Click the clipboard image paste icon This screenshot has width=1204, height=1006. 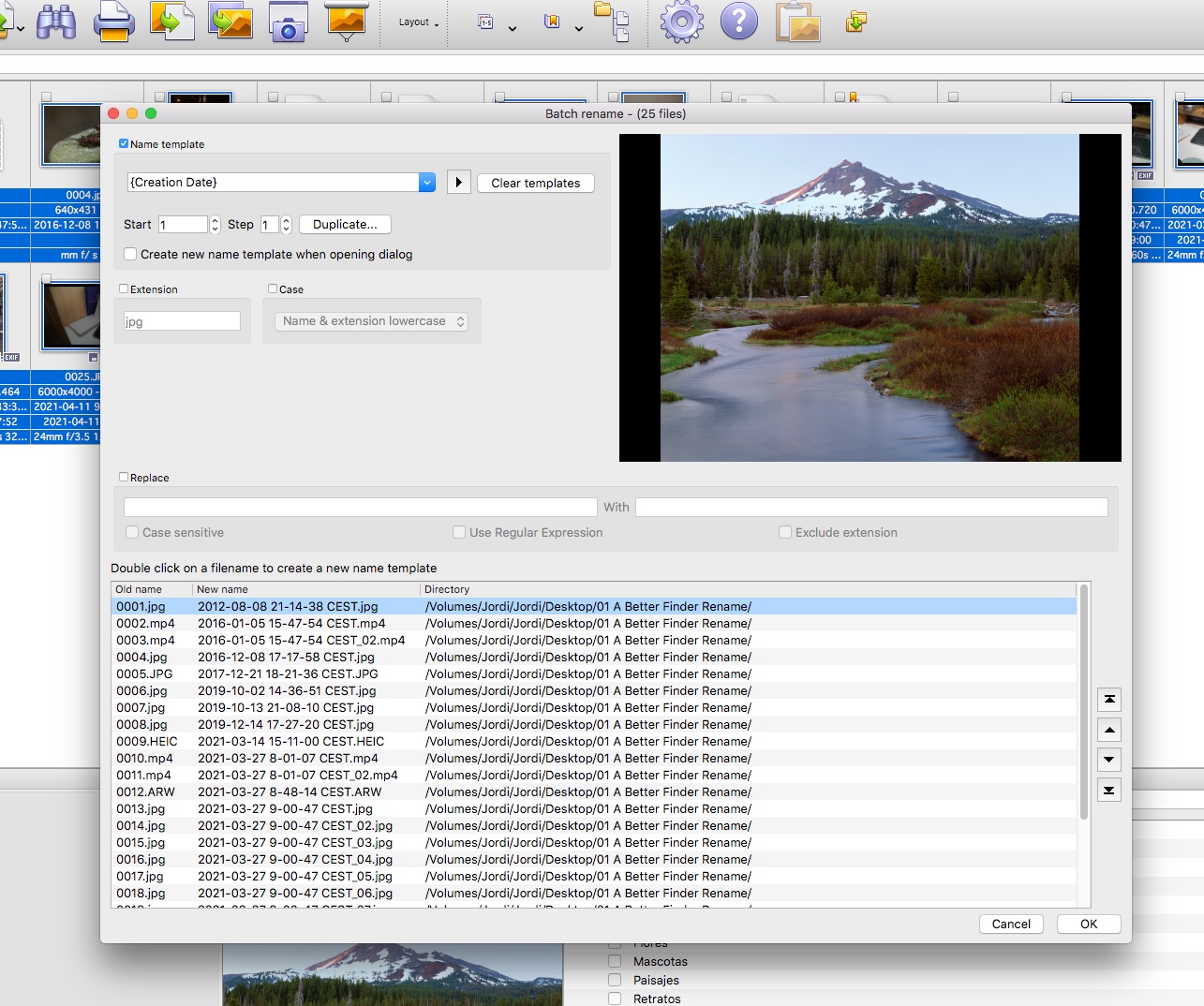coord(797,22)
